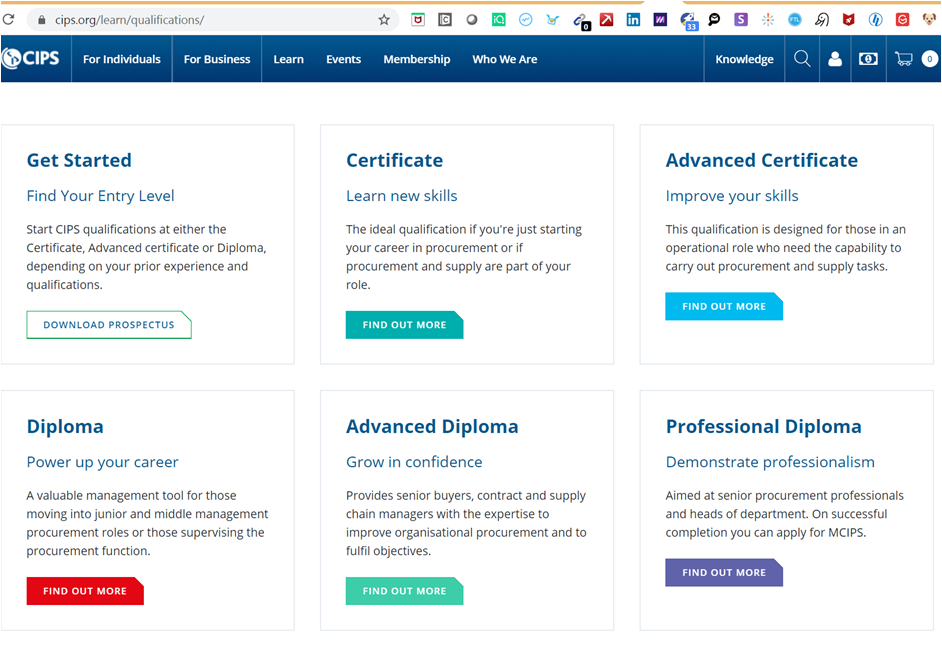The height and width of the screenshot is (645, 942).
Task: Bookmark this page with the star icon
Action: click(384, 19)
